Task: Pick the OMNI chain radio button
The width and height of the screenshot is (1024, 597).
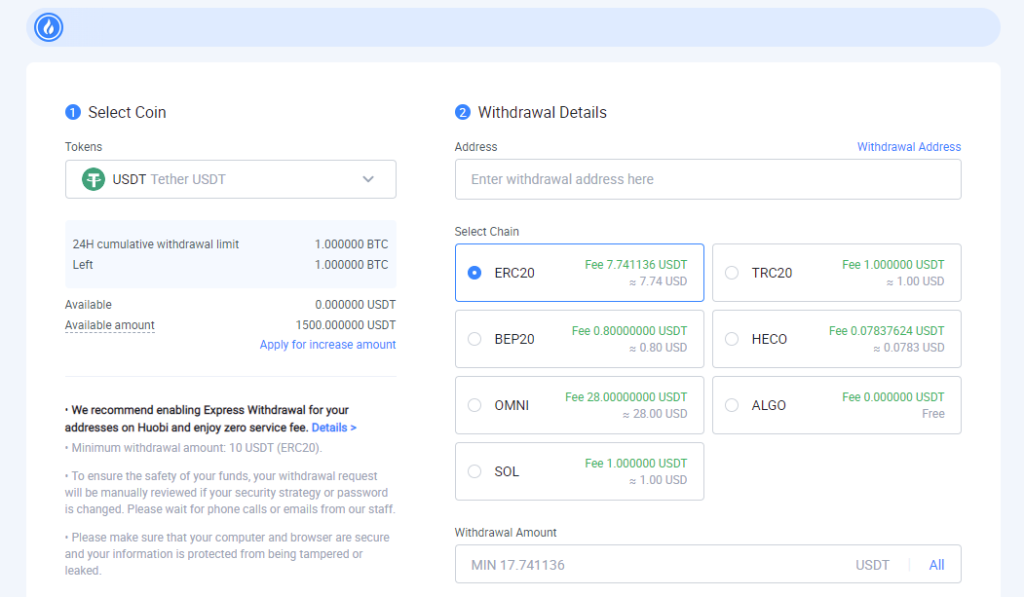Action: [475, 405]
